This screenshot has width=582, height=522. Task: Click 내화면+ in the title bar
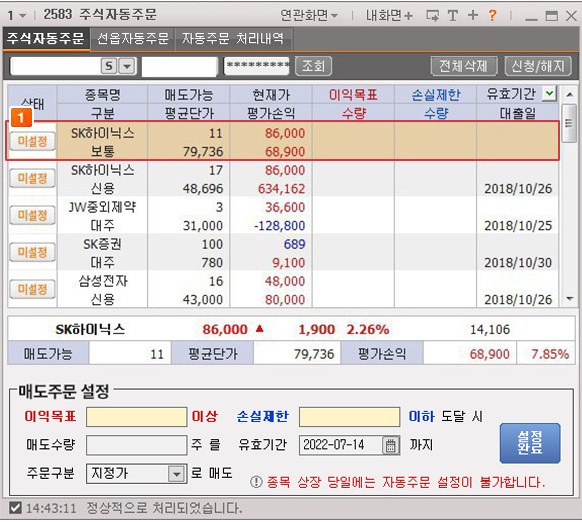(x=389, y=16)
